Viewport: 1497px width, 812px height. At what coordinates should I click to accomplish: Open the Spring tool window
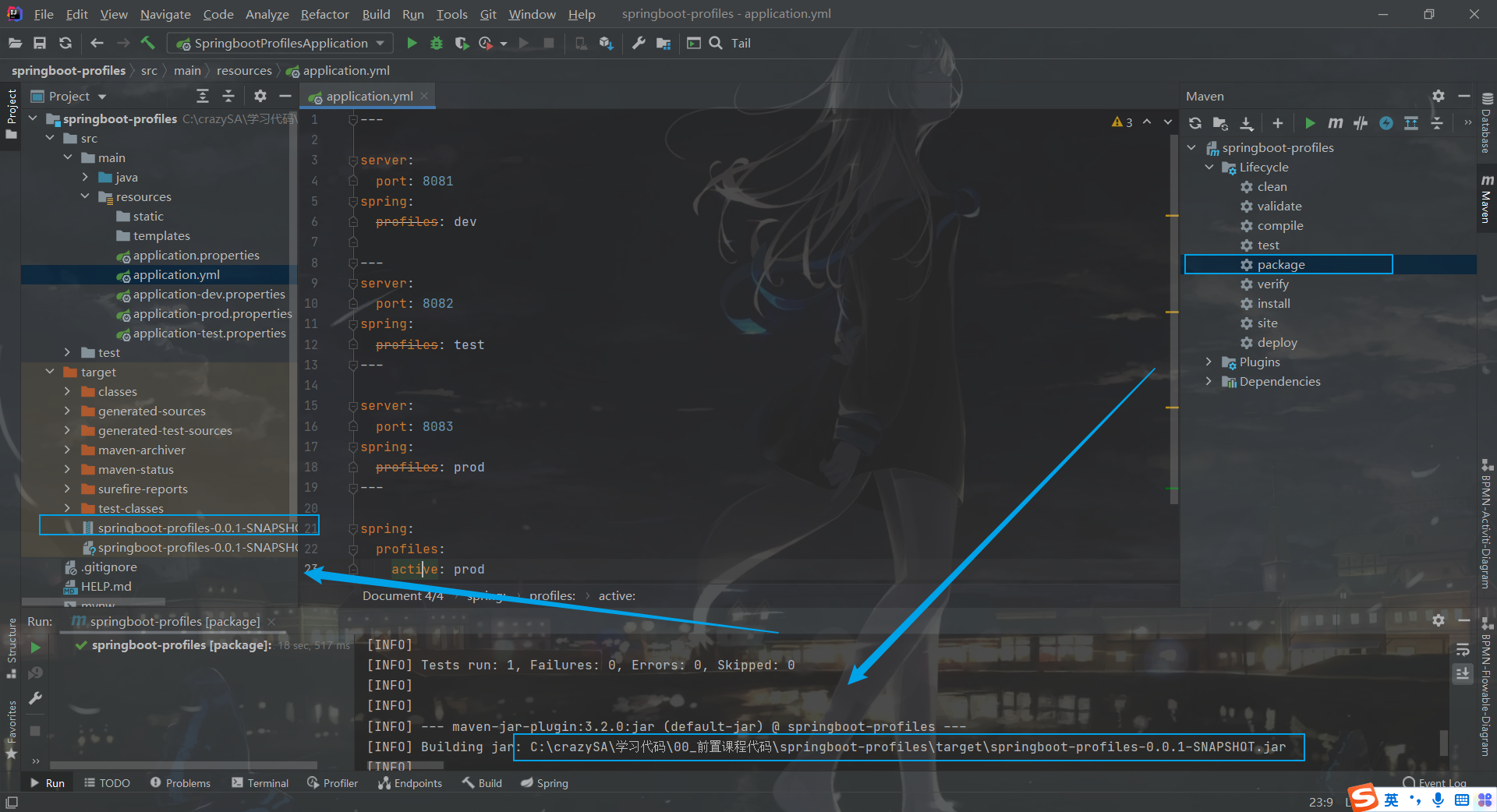545,783
